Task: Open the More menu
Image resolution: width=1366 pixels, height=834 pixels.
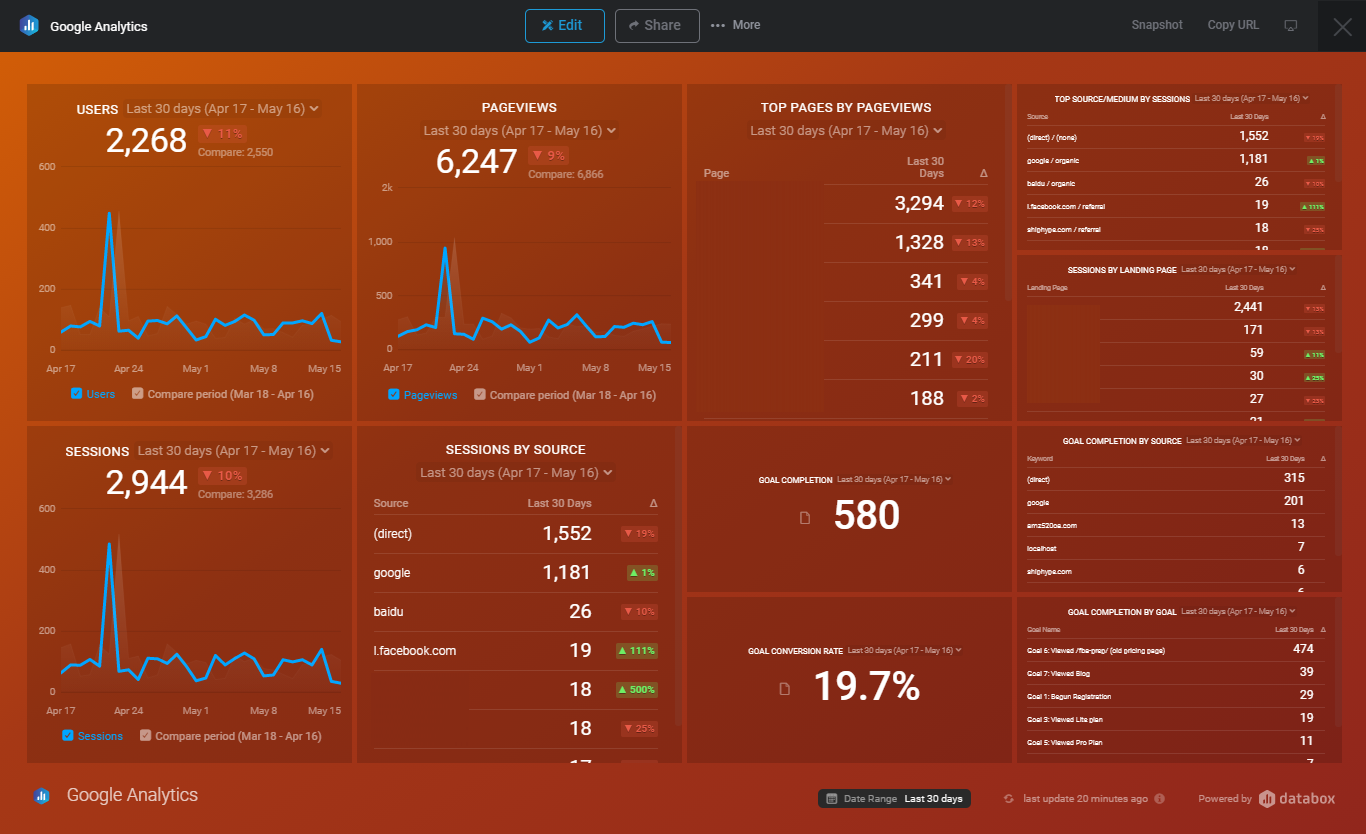Action: (736, 25)
